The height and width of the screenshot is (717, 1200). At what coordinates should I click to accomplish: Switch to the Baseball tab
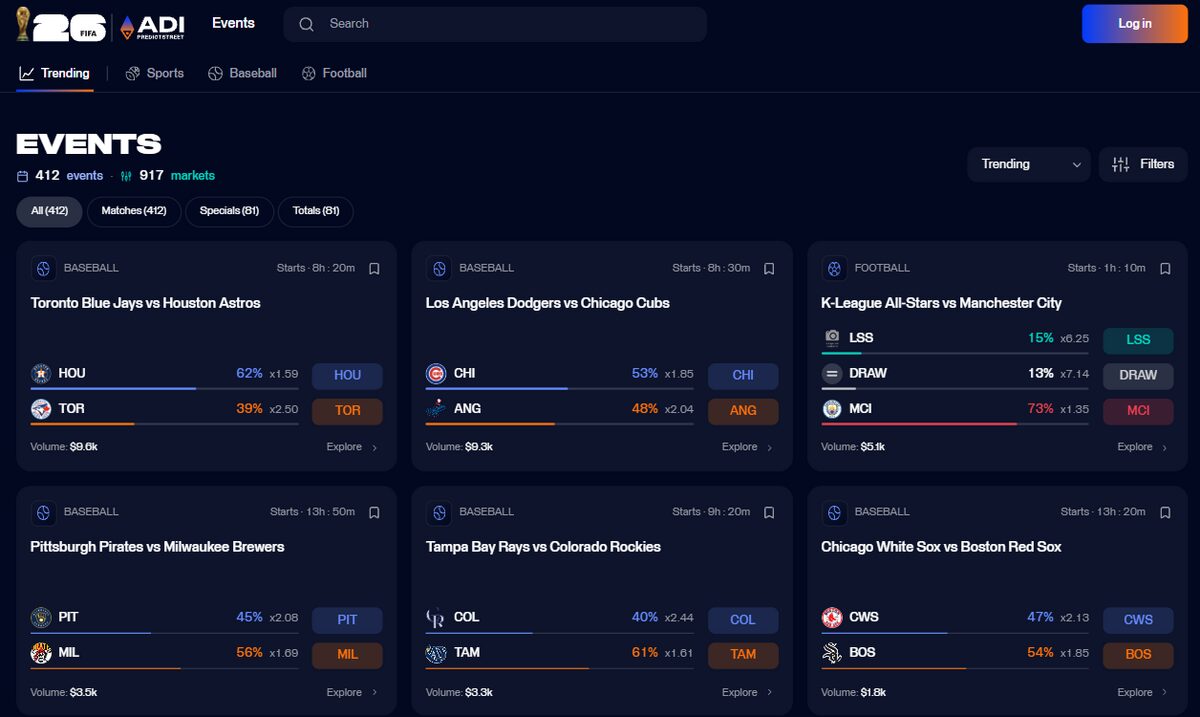242,73
